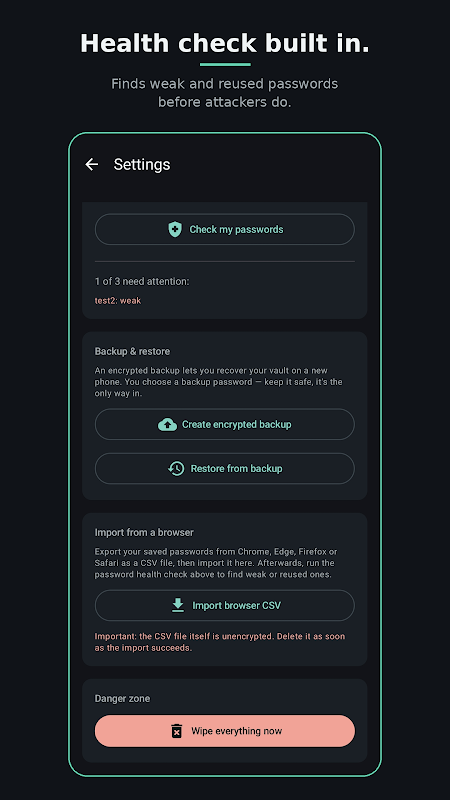Click the download arrow icon for CSV import
This screenshot has width=450, height=800.
[x=178, y=606]
